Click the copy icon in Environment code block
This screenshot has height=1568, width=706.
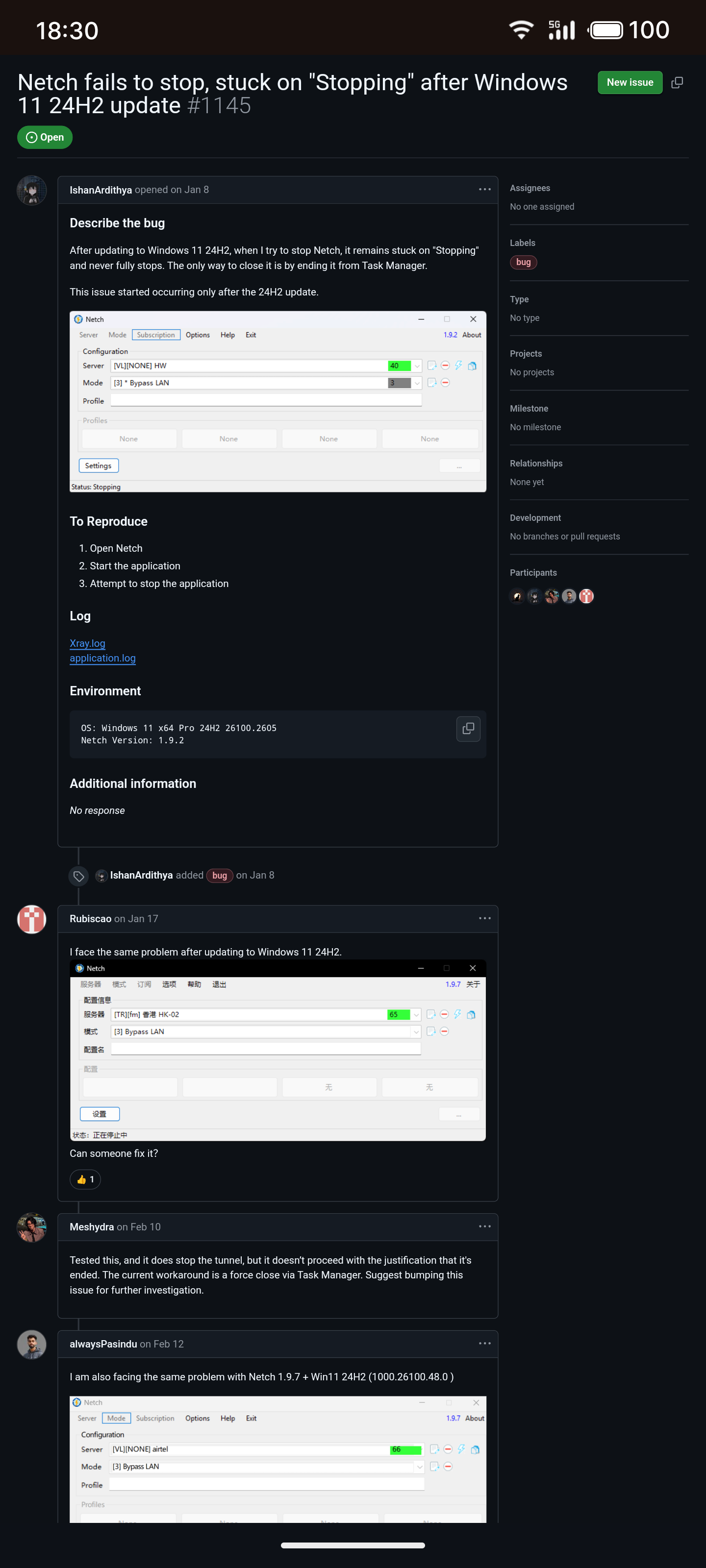(468, 729)
